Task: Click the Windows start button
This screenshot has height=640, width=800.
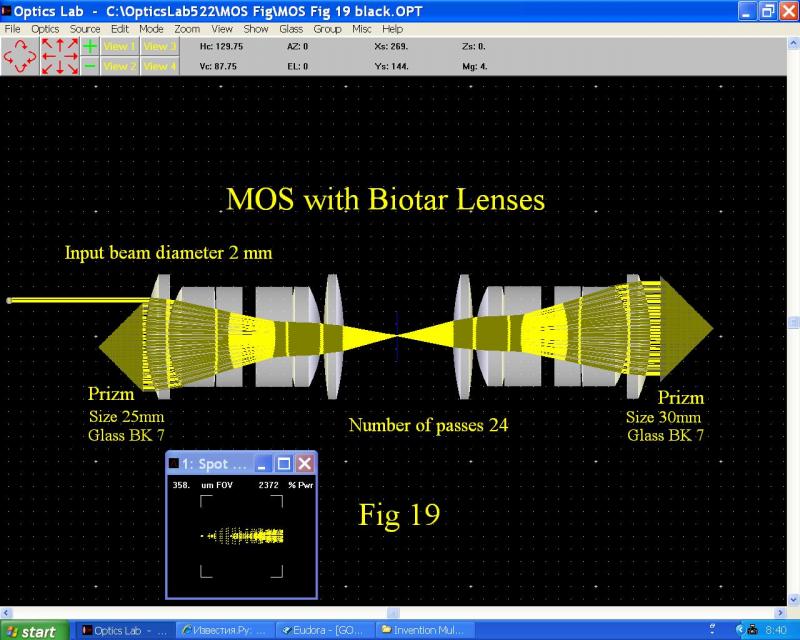Action: 33,631
